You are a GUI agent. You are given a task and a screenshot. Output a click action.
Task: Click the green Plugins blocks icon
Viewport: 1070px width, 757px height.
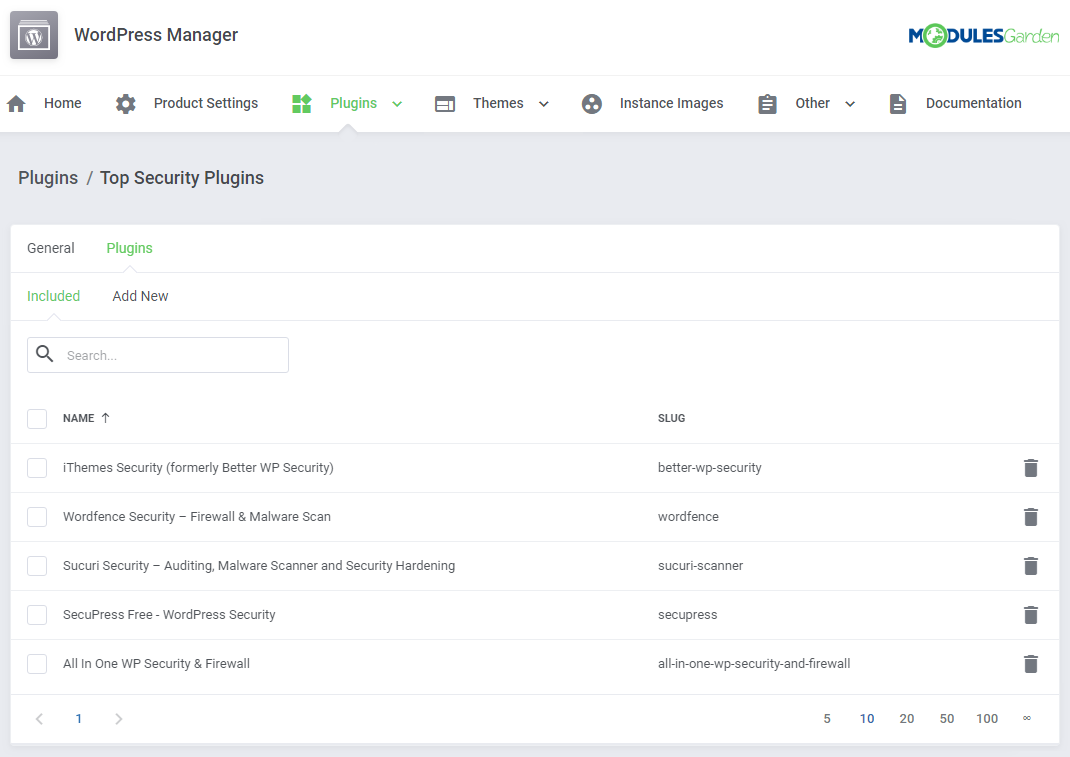pos(302,104)
